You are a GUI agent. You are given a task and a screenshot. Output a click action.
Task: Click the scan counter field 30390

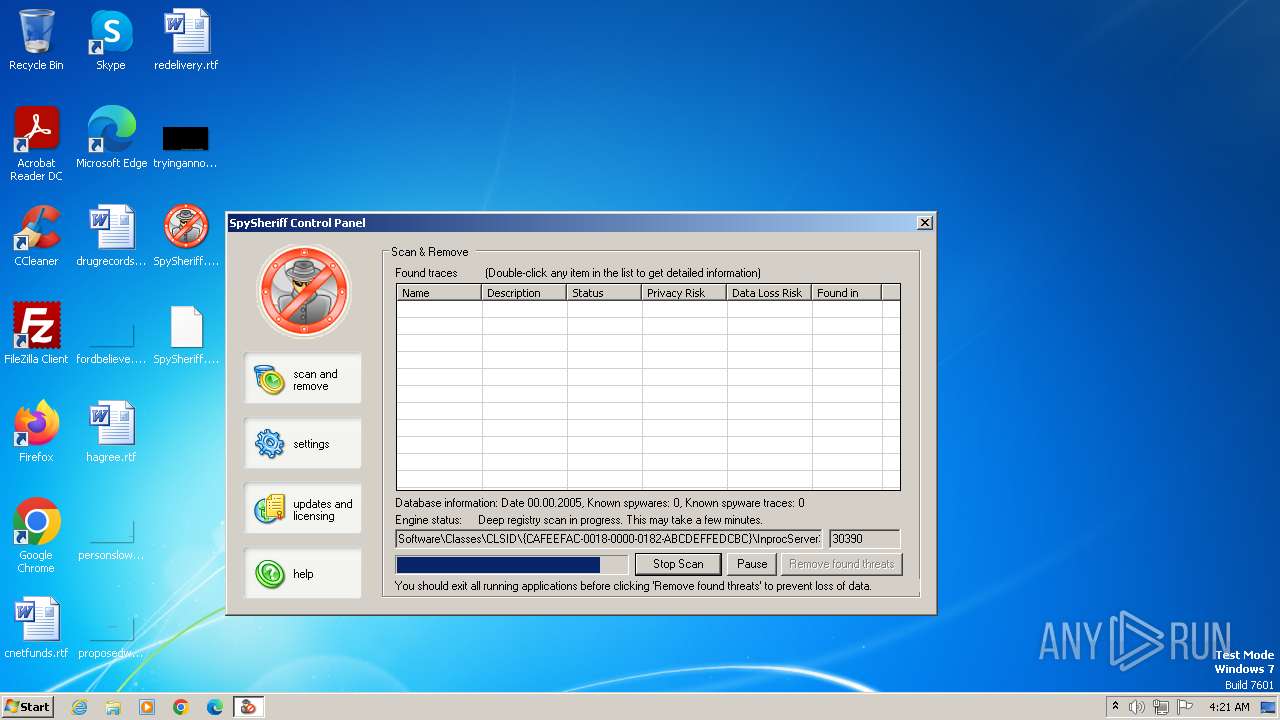coord(864,539)
